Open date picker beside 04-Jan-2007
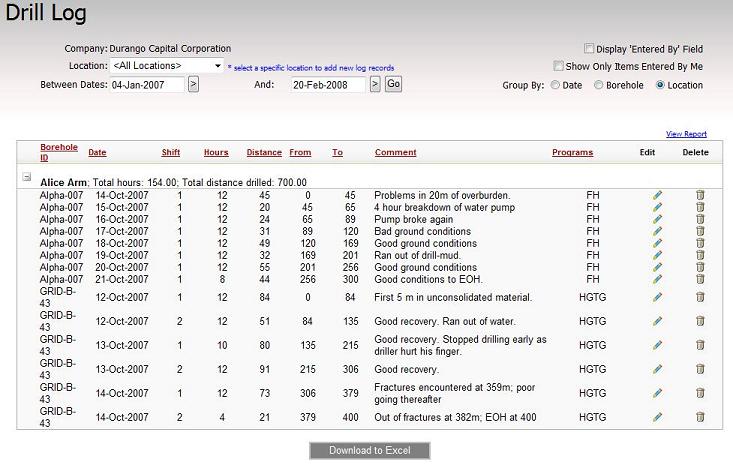This screenshot has height=471, width=733. [x=193, y=85]
